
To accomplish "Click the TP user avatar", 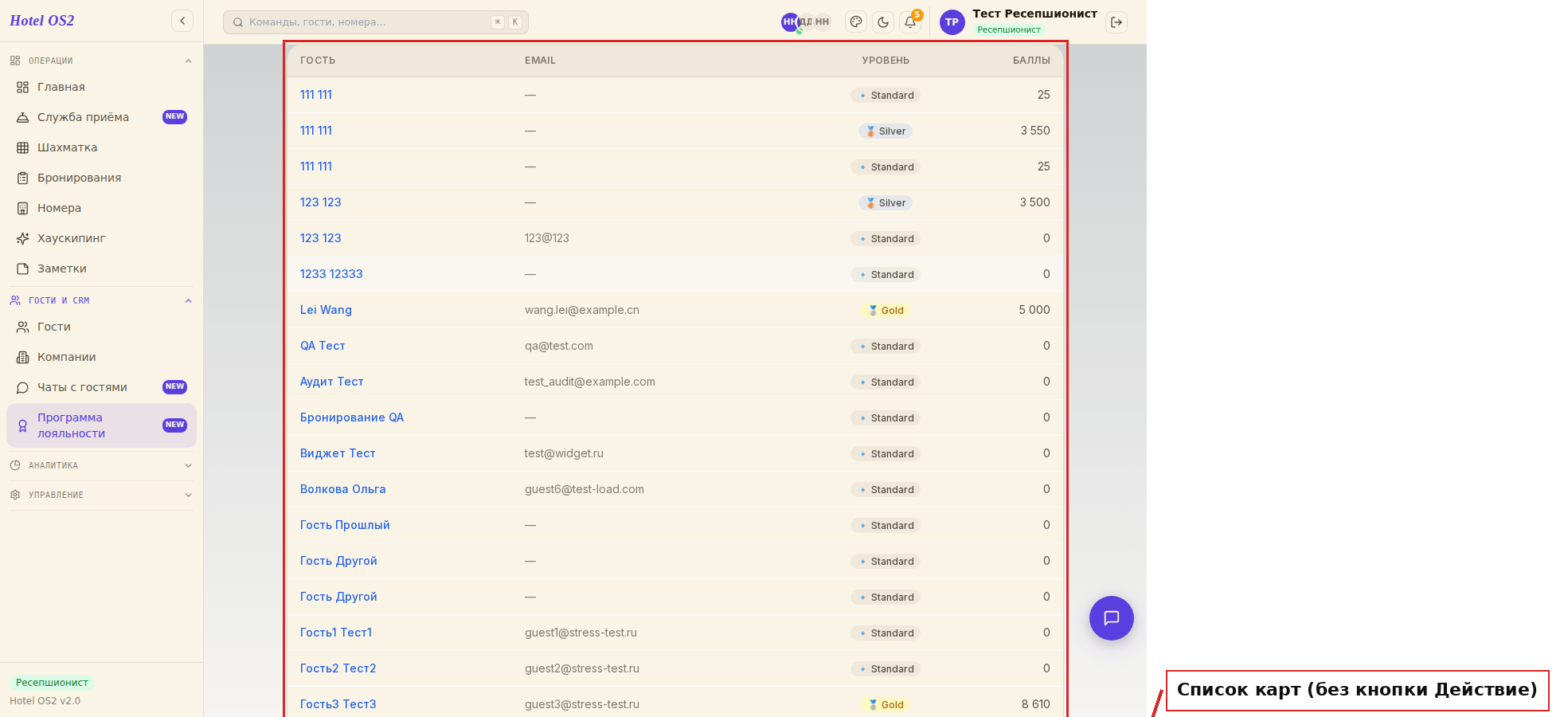I will [952, 22].
